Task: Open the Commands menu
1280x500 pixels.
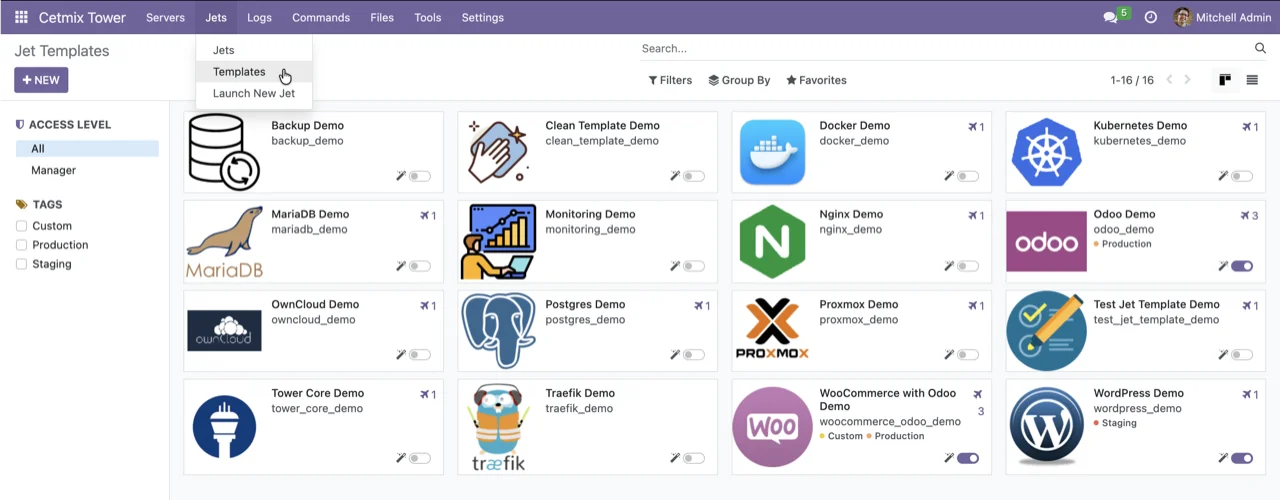Action: pos(320,17)
